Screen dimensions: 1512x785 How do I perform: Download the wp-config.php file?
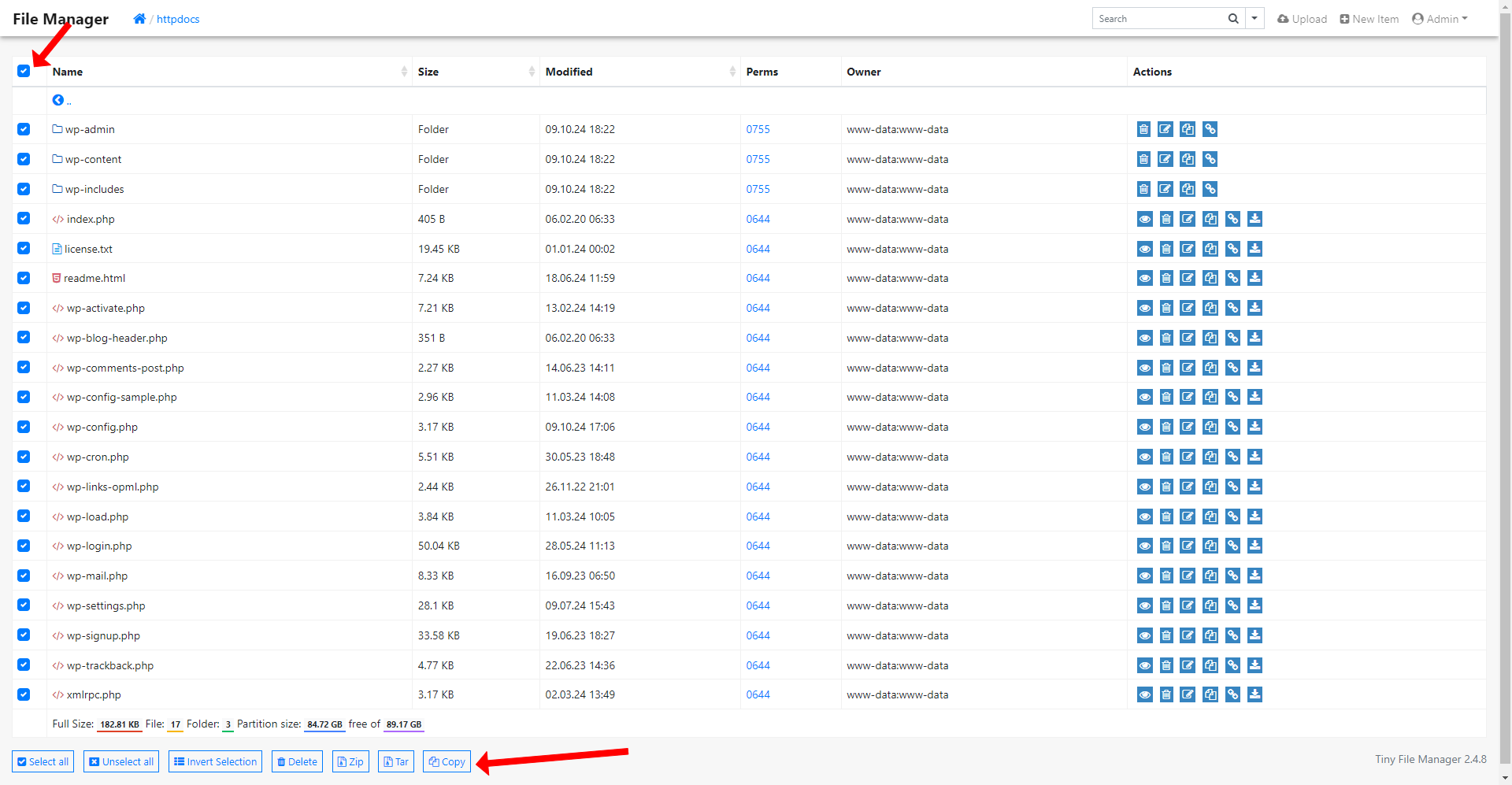[1255, 427]
